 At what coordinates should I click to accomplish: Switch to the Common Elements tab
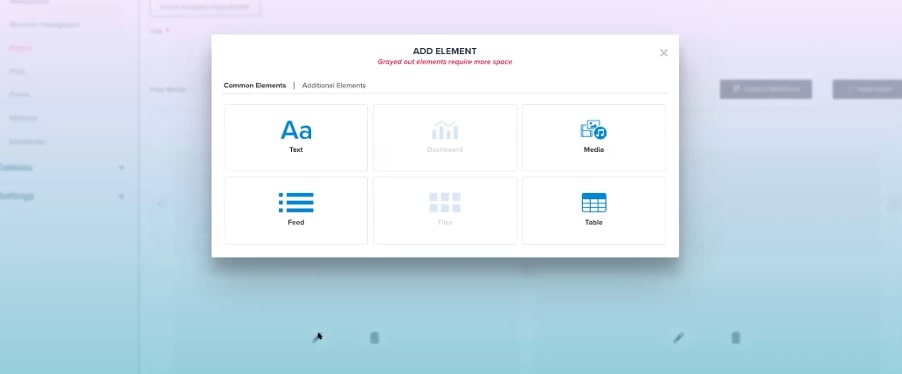(255, 85)
